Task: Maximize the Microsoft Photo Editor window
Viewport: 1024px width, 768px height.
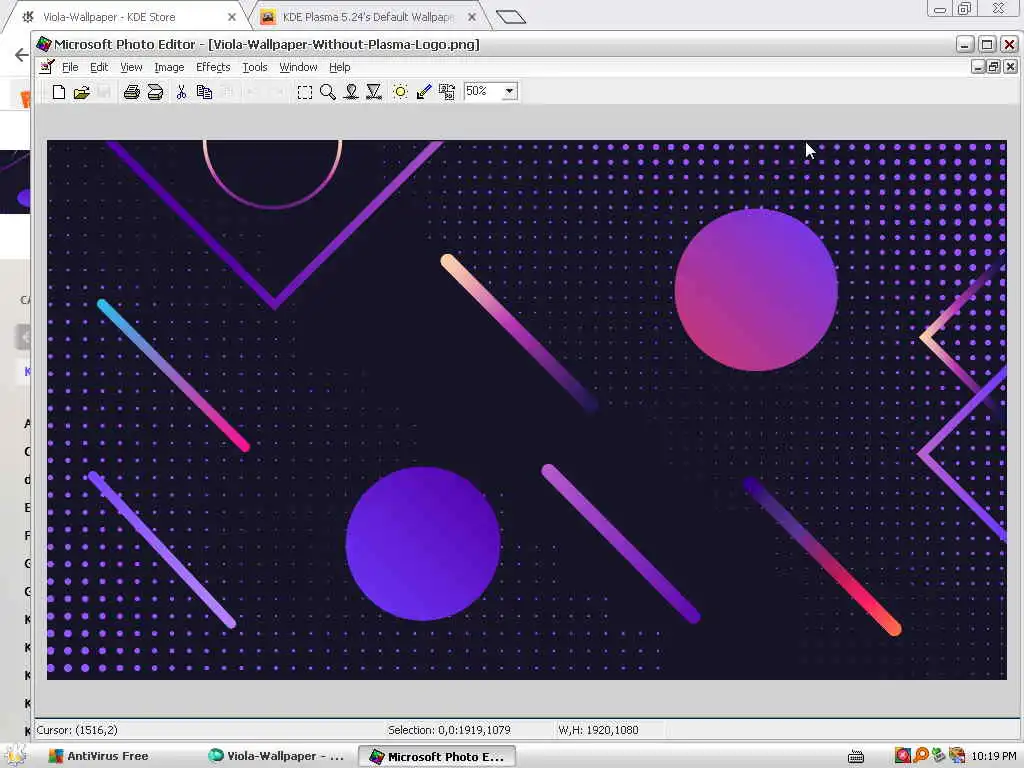Action: [987, 44]
